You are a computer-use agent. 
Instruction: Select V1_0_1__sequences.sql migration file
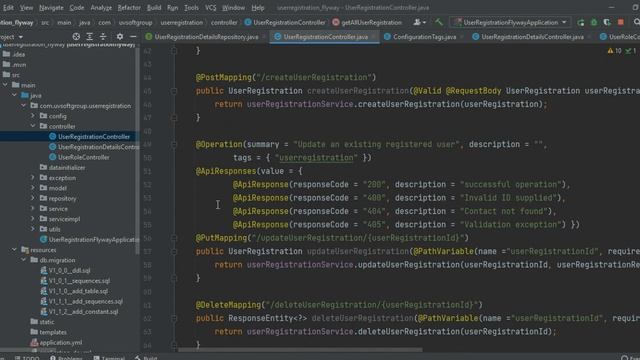tap(79, 281)
